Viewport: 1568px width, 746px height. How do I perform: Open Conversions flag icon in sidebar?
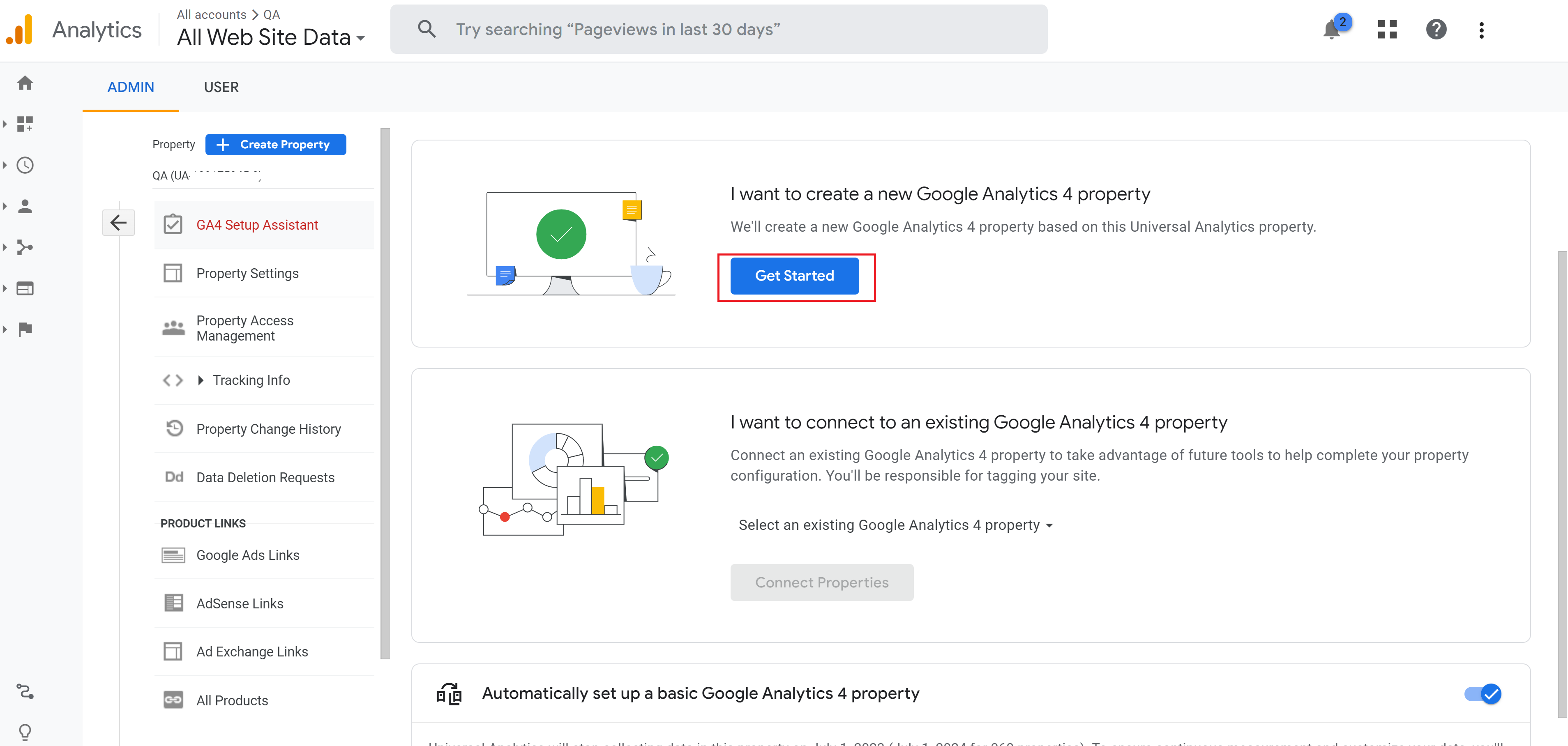pyautogui.click(x=25, y=329)
